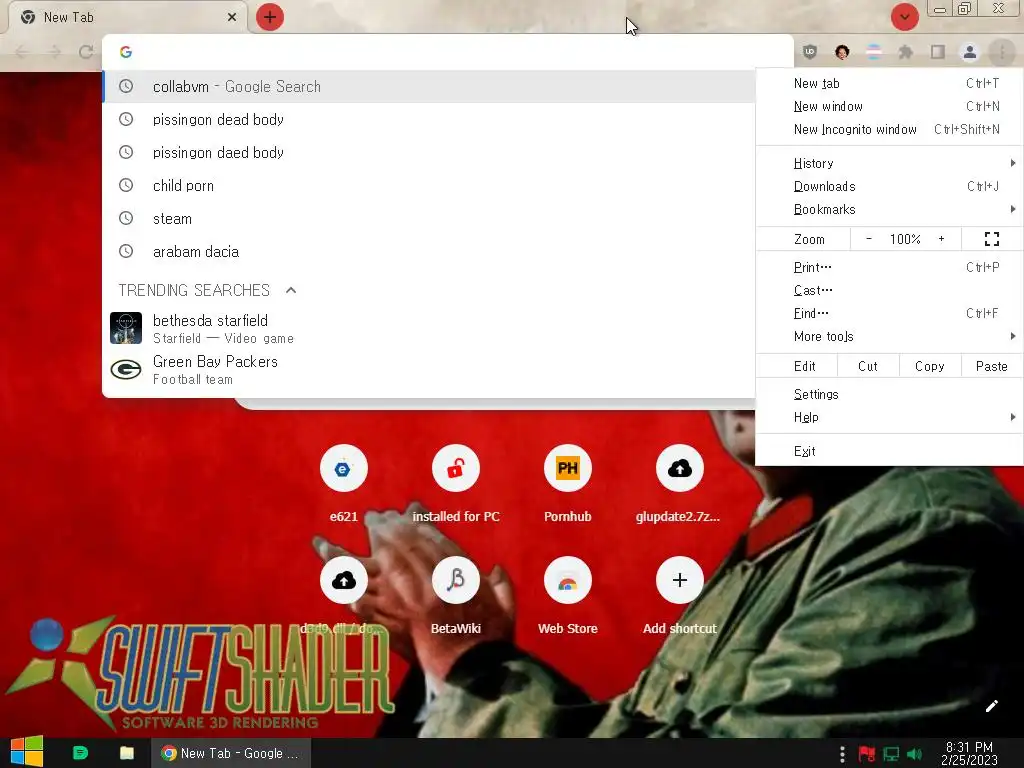Open the network tray icon

(x=891, y=754)
